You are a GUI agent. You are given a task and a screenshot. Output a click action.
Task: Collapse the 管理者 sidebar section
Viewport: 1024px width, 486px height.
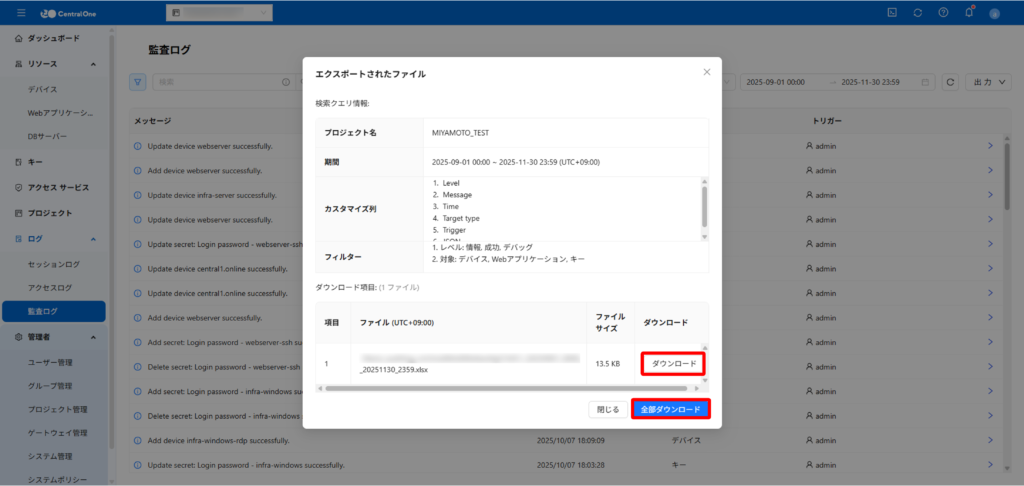pyautogui.click(x=93, y=338)
